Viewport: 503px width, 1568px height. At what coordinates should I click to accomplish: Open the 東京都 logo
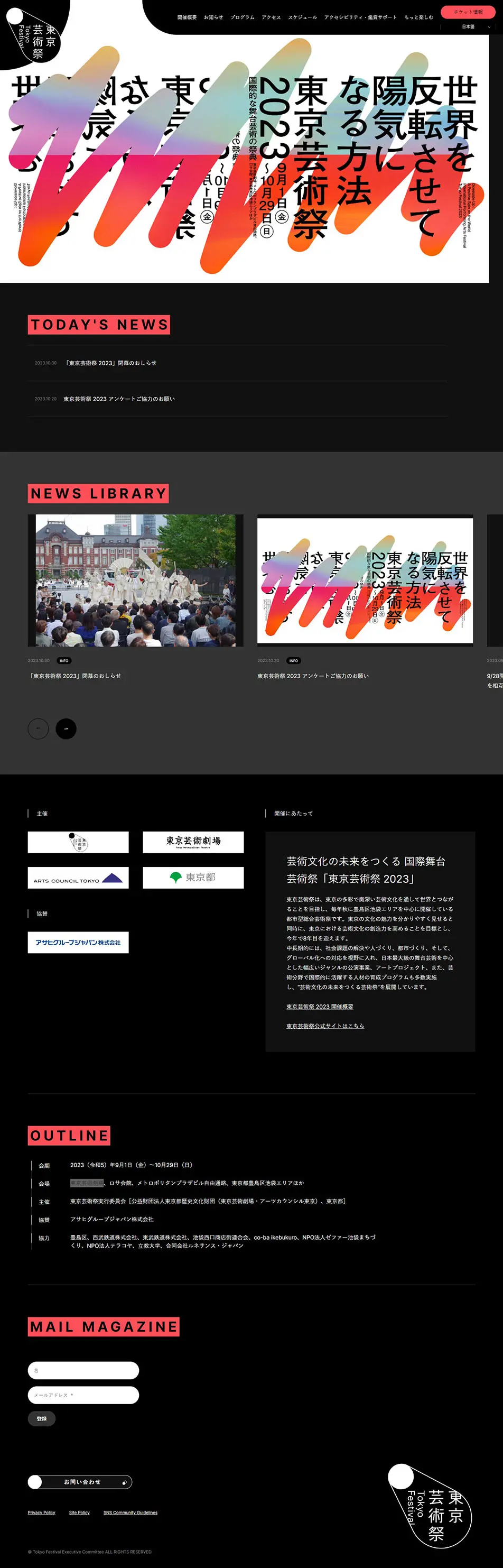coord(193,878)
